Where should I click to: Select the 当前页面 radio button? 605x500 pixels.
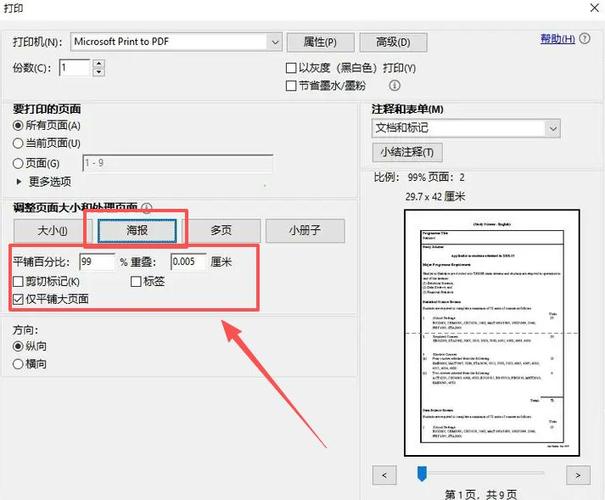pyautogui.click(x=18, y=144)
